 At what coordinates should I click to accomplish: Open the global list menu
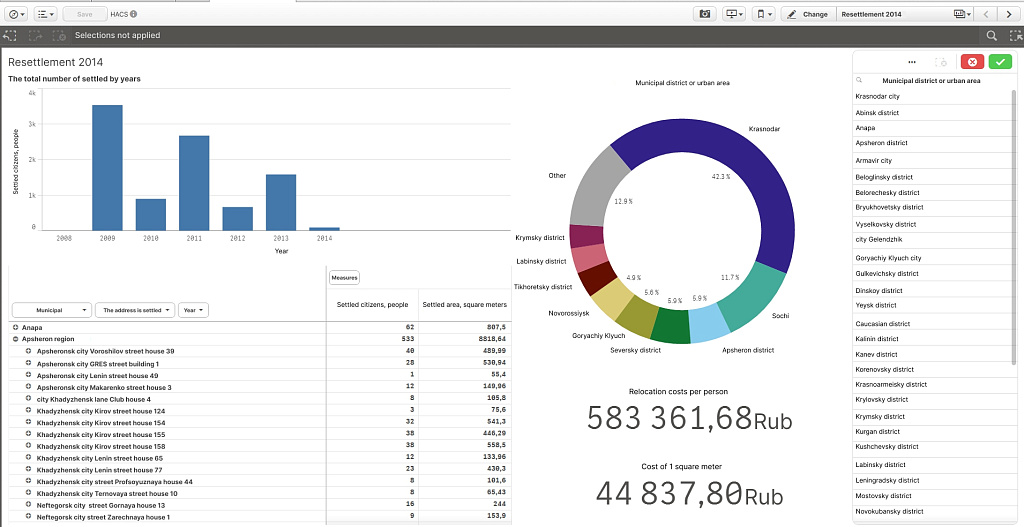[x=45, y=14]
